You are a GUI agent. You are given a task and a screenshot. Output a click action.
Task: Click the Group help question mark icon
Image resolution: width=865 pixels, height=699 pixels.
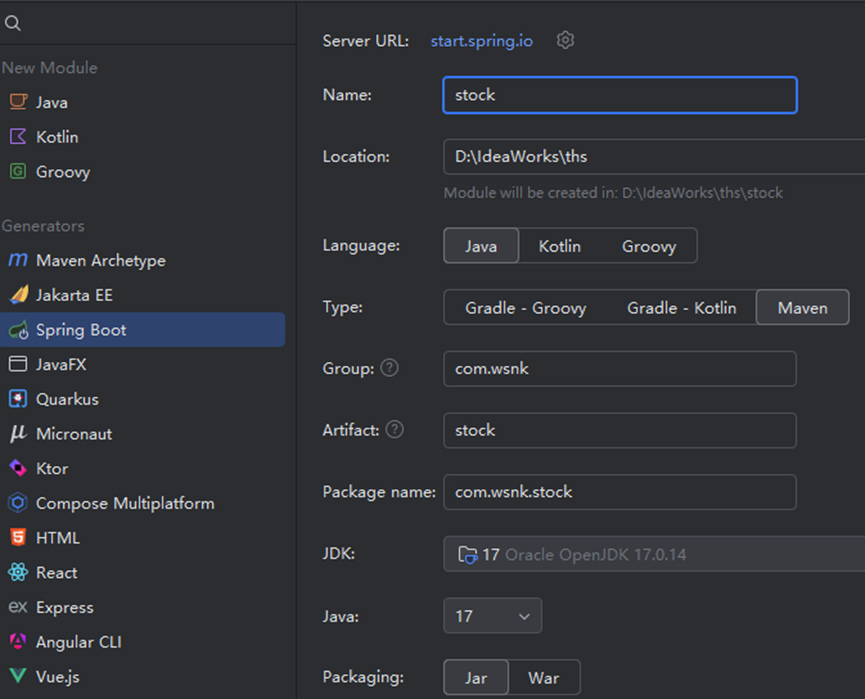pos(389,368)
